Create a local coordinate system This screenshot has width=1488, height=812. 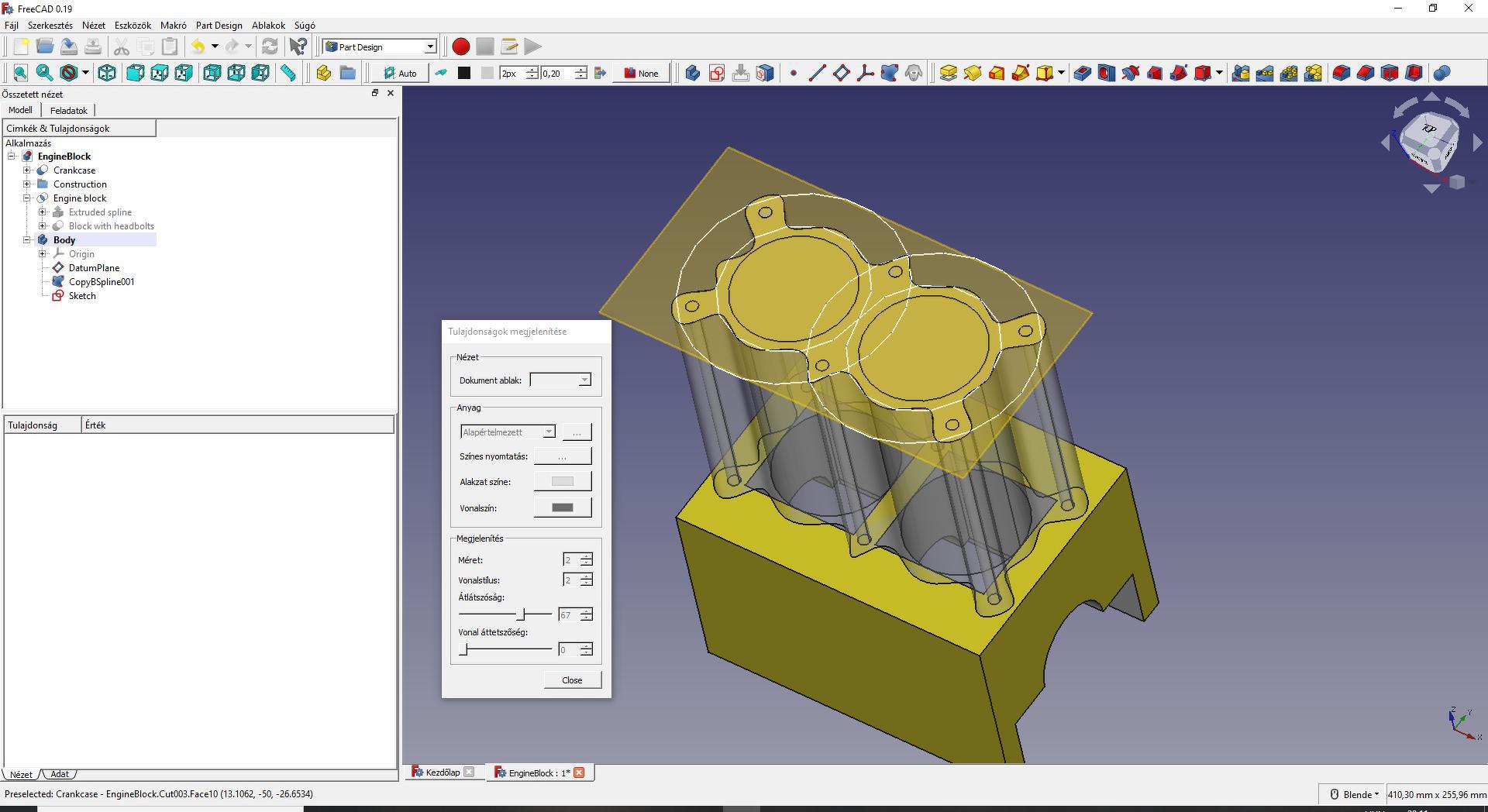point(865,73)
